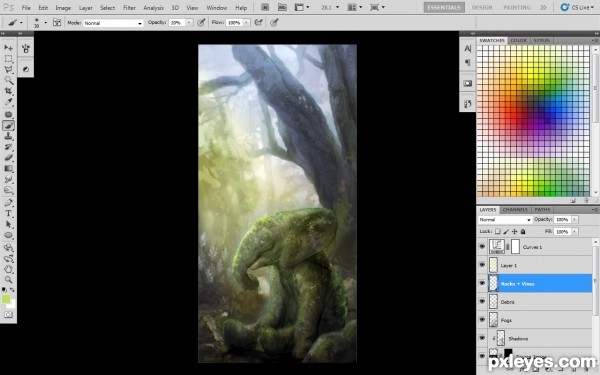Open the Analysis menu
Screen dimensions: 600x375
[153, 8]
